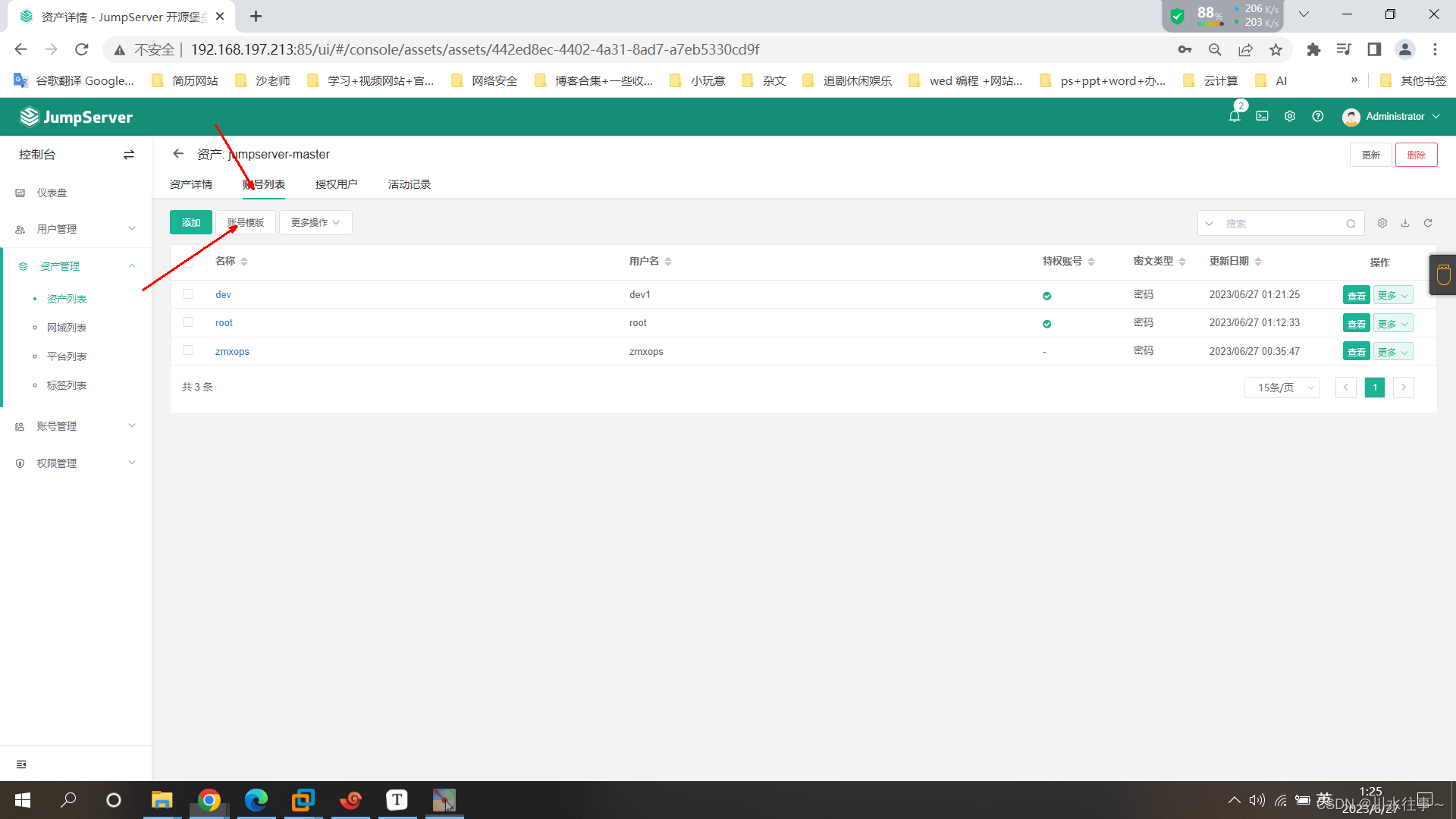Click the green 添加 button

pyautogui.click(x=190, y=223)
